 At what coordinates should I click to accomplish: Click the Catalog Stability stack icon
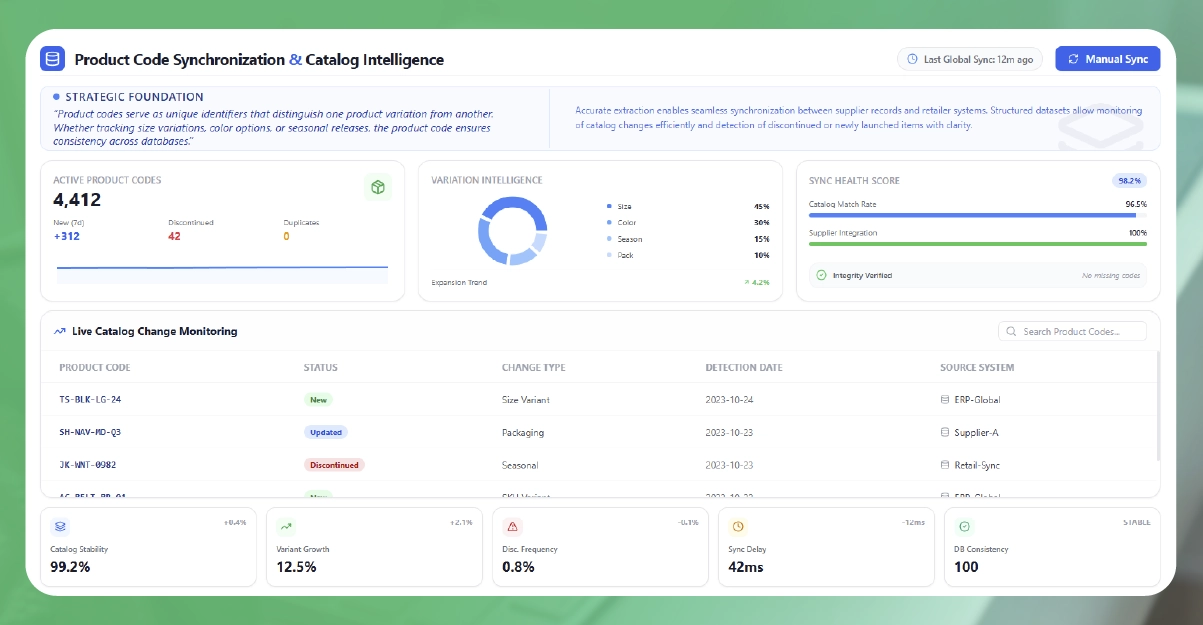[61, 524]
